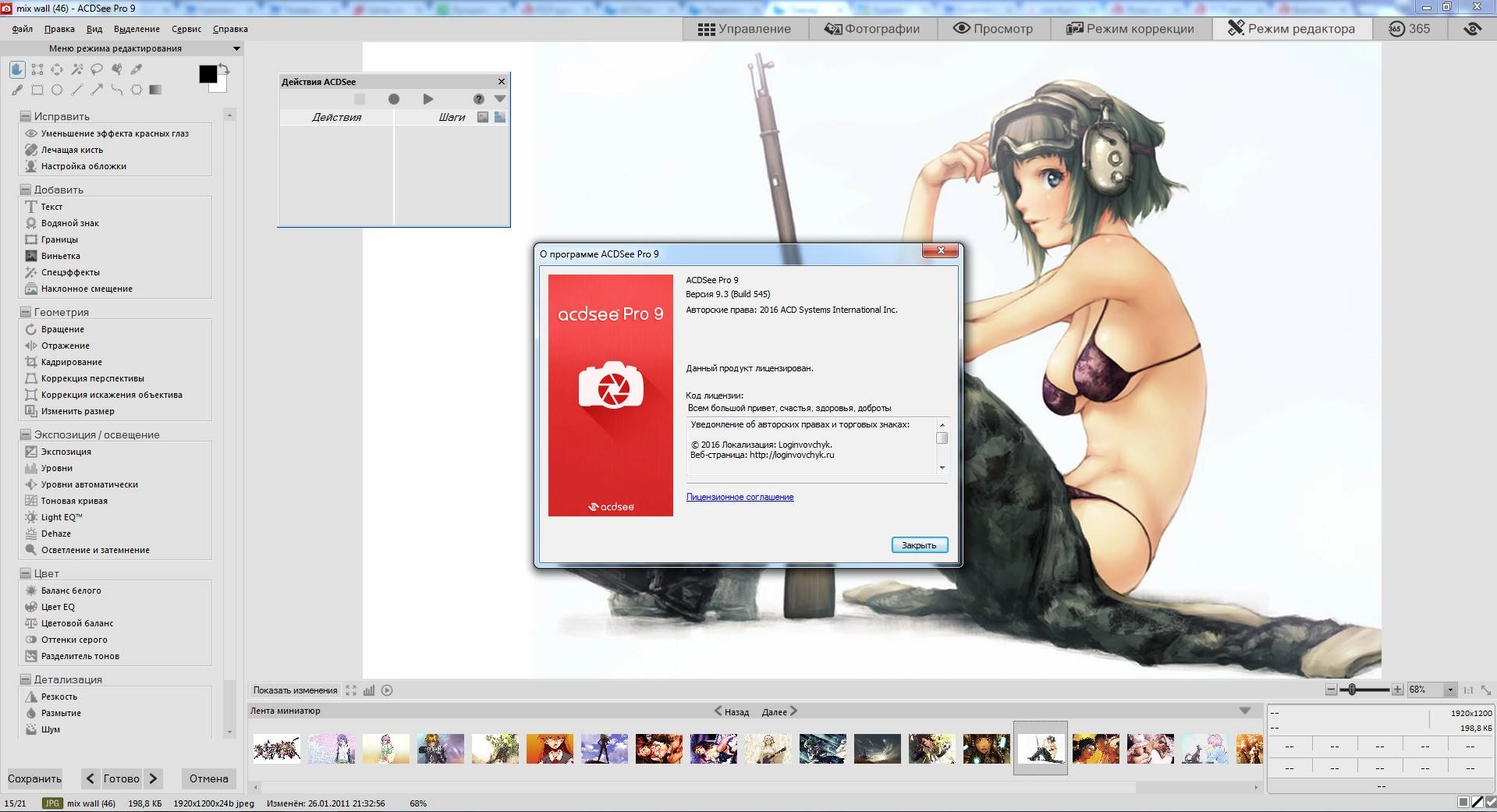
Task: Click zoom in plus button
Action: tap(1398, 690)
